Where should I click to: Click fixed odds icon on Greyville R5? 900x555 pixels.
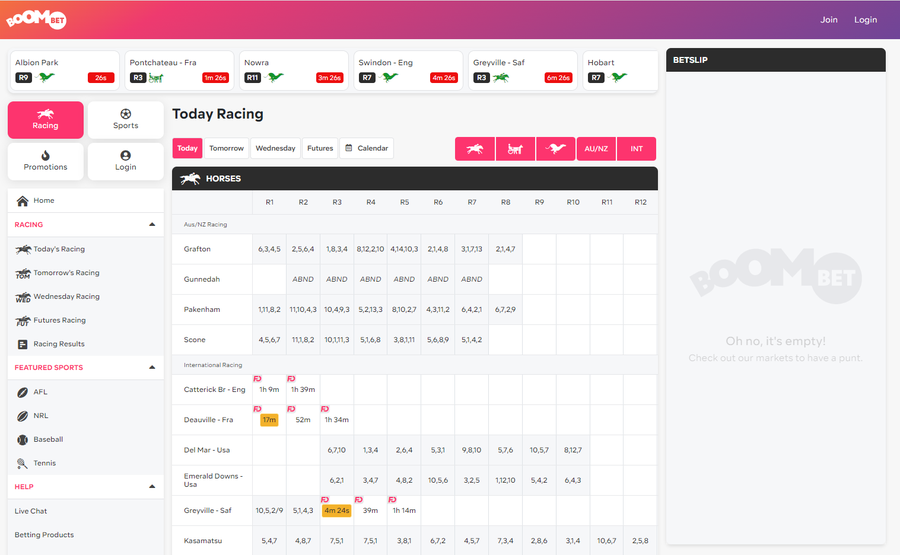[x=392, y=500]
